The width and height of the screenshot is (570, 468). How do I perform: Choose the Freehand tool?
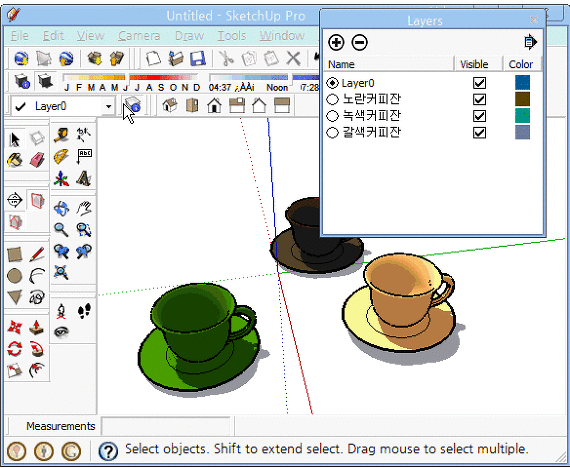[x=37, y=297]
